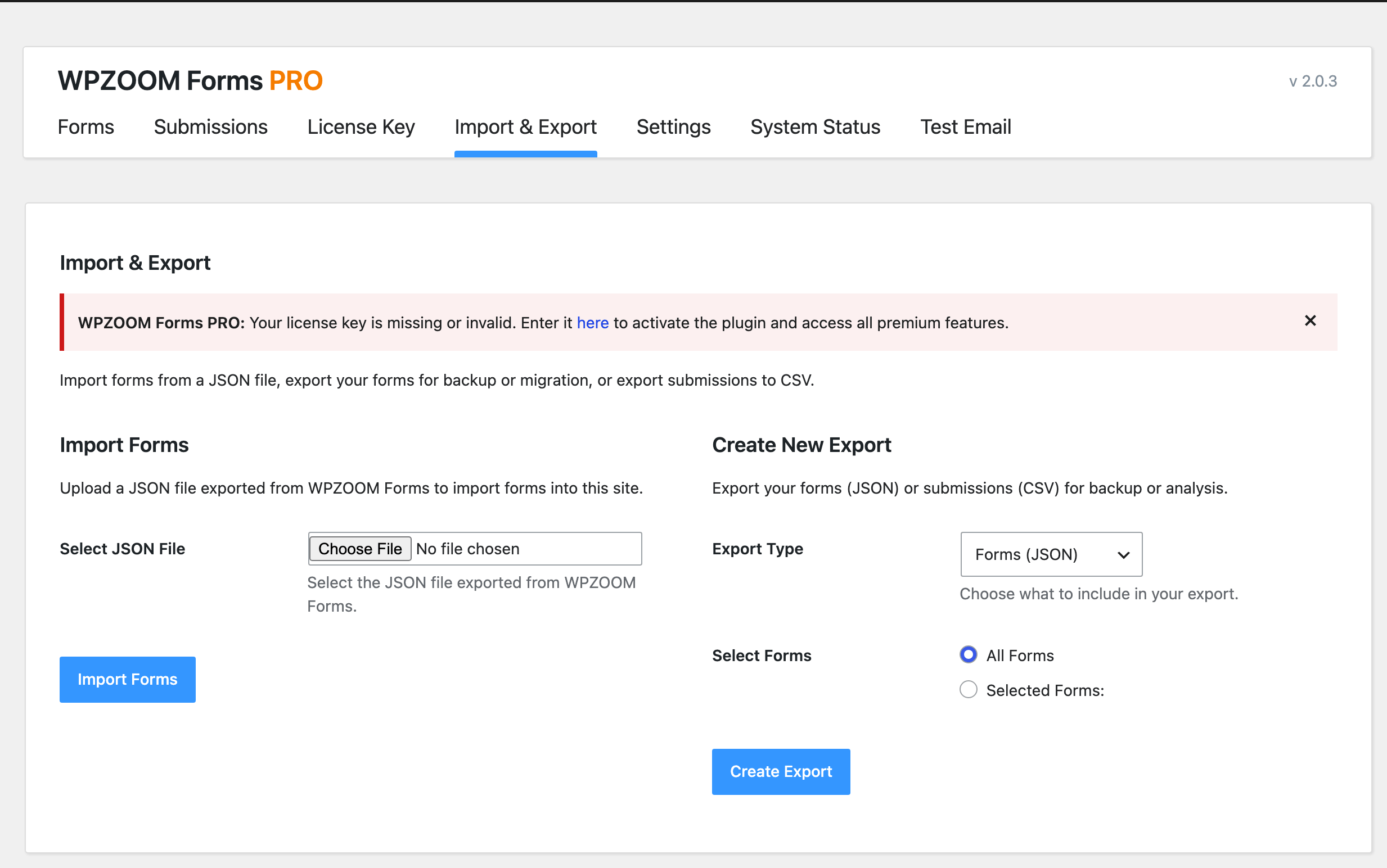Viewport: 1387px width, 868px height.
Task: Expand the Export Type dropdown
Action: pyautogui.click(x=1051, y=554)
